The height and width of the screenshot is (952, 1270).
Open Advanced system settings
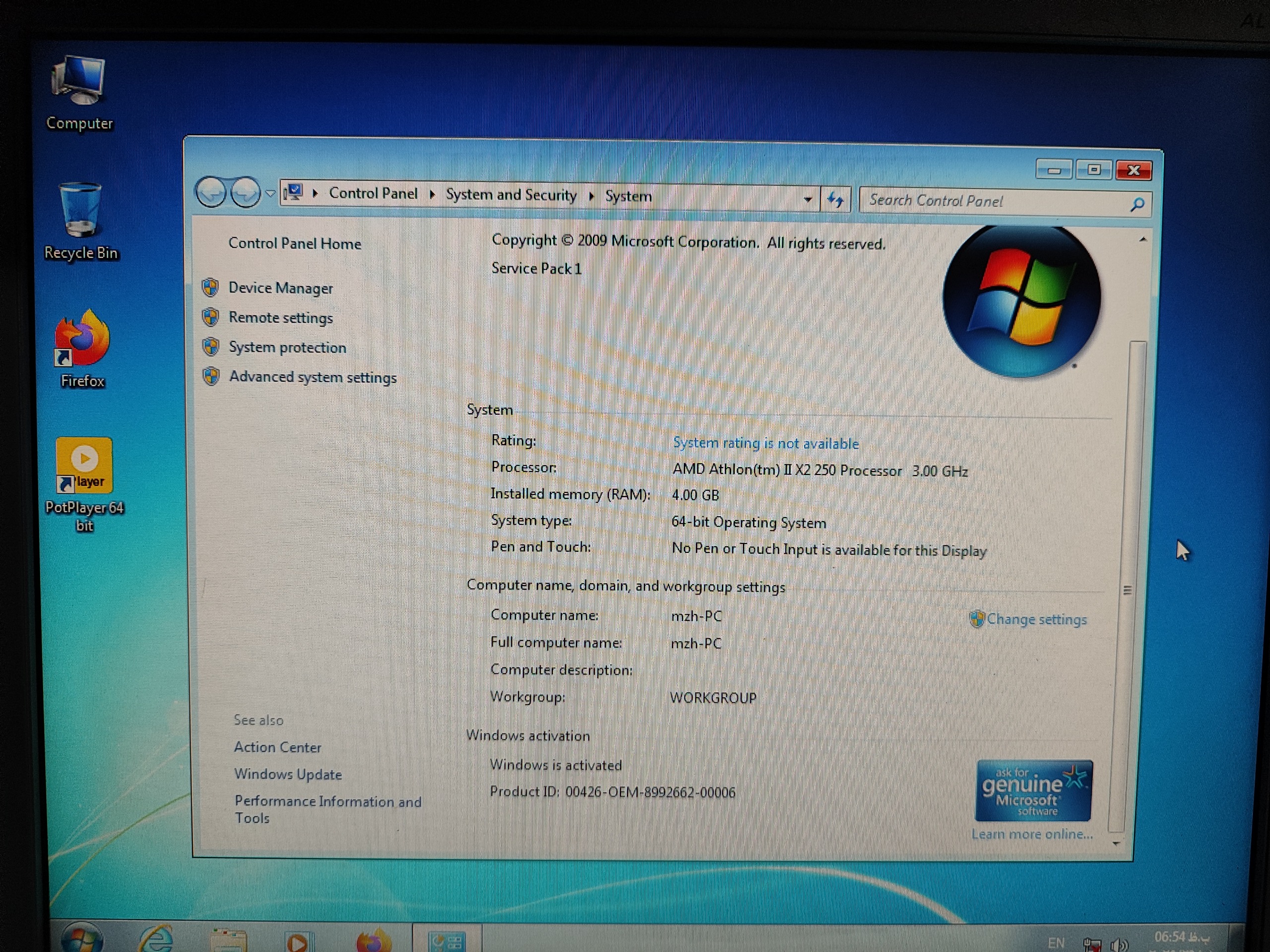313,378
